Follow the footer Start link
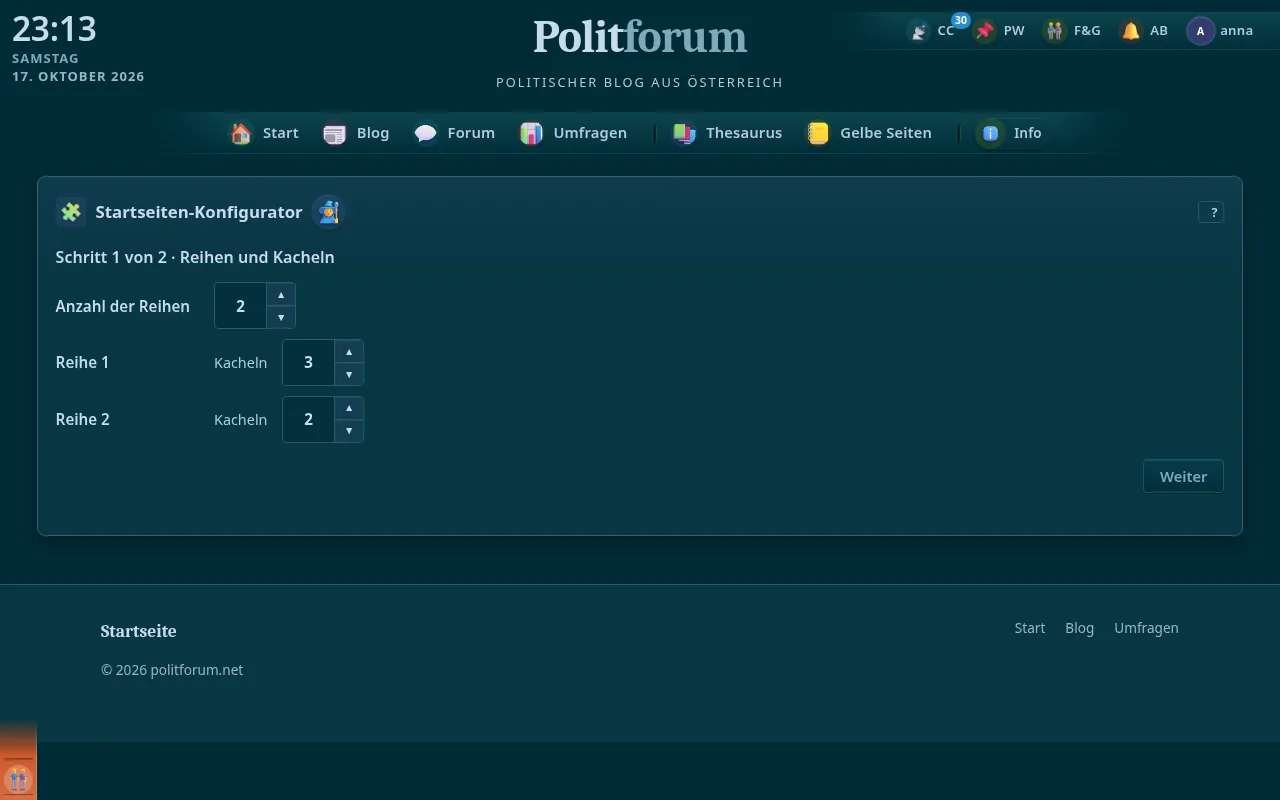 pos(1030,628)
